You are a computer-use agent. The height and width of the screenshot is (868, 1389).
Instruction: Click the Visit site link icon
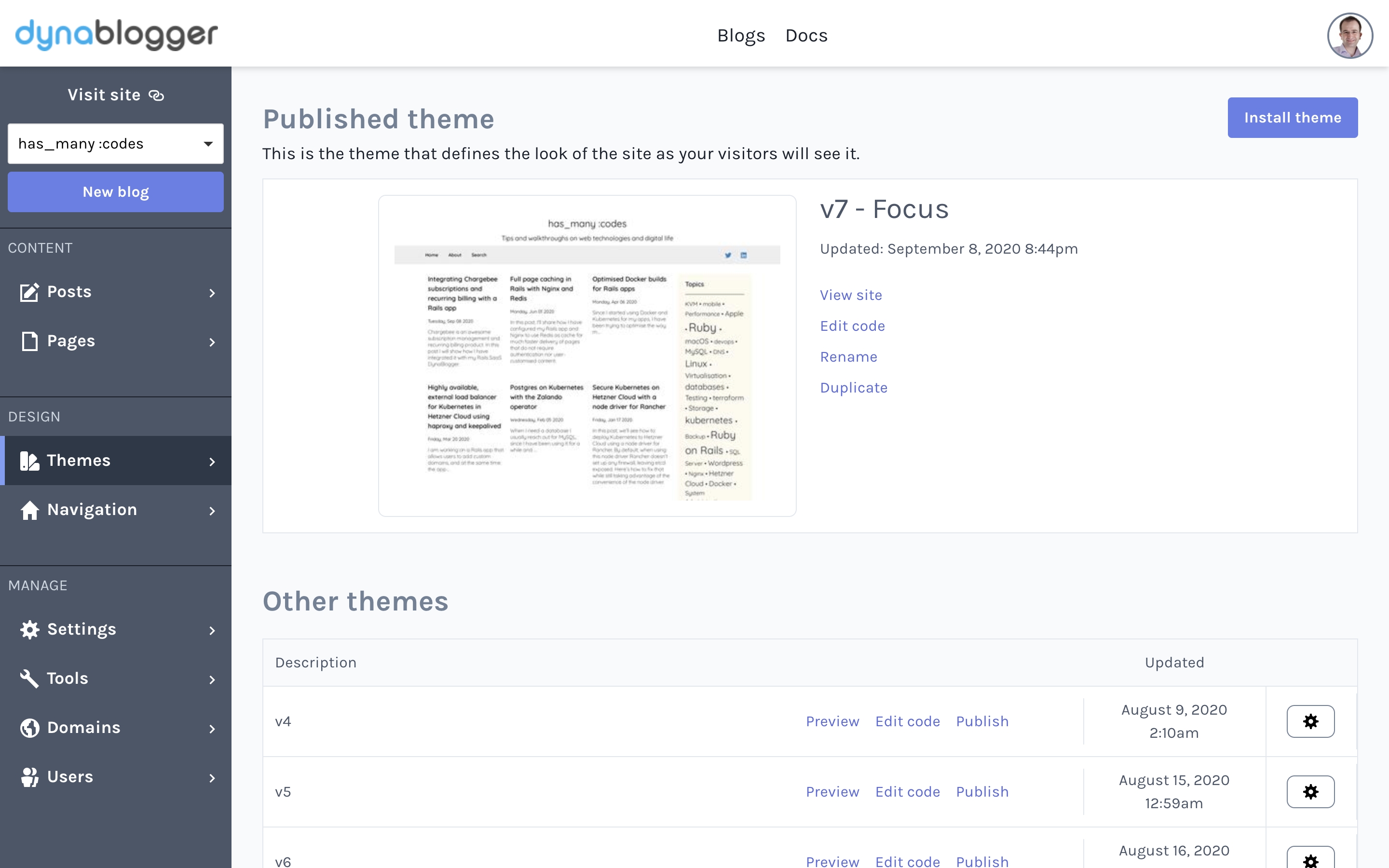click(x=156, y=95)
